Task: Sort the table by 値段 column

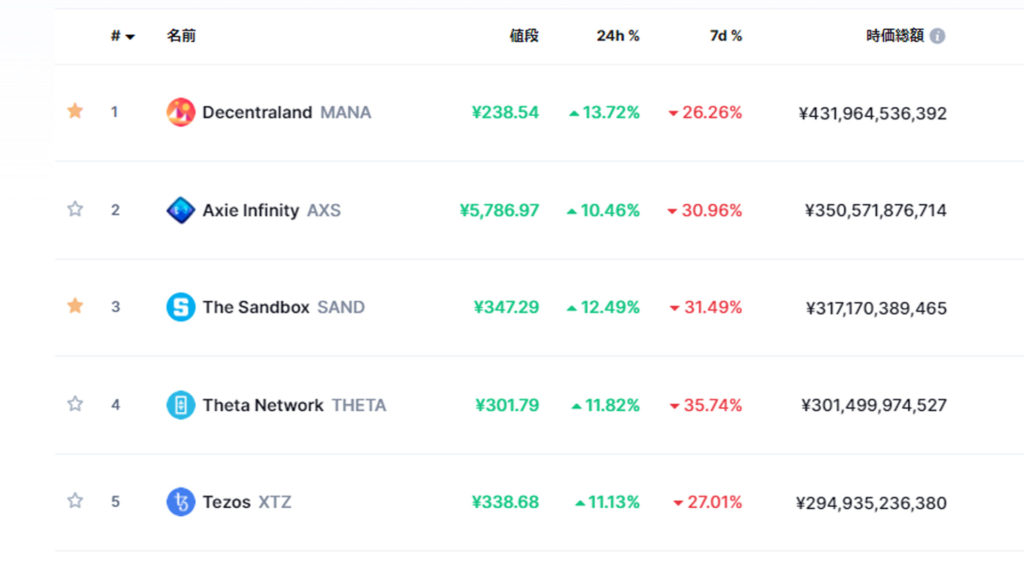Action: pos(523,35)
